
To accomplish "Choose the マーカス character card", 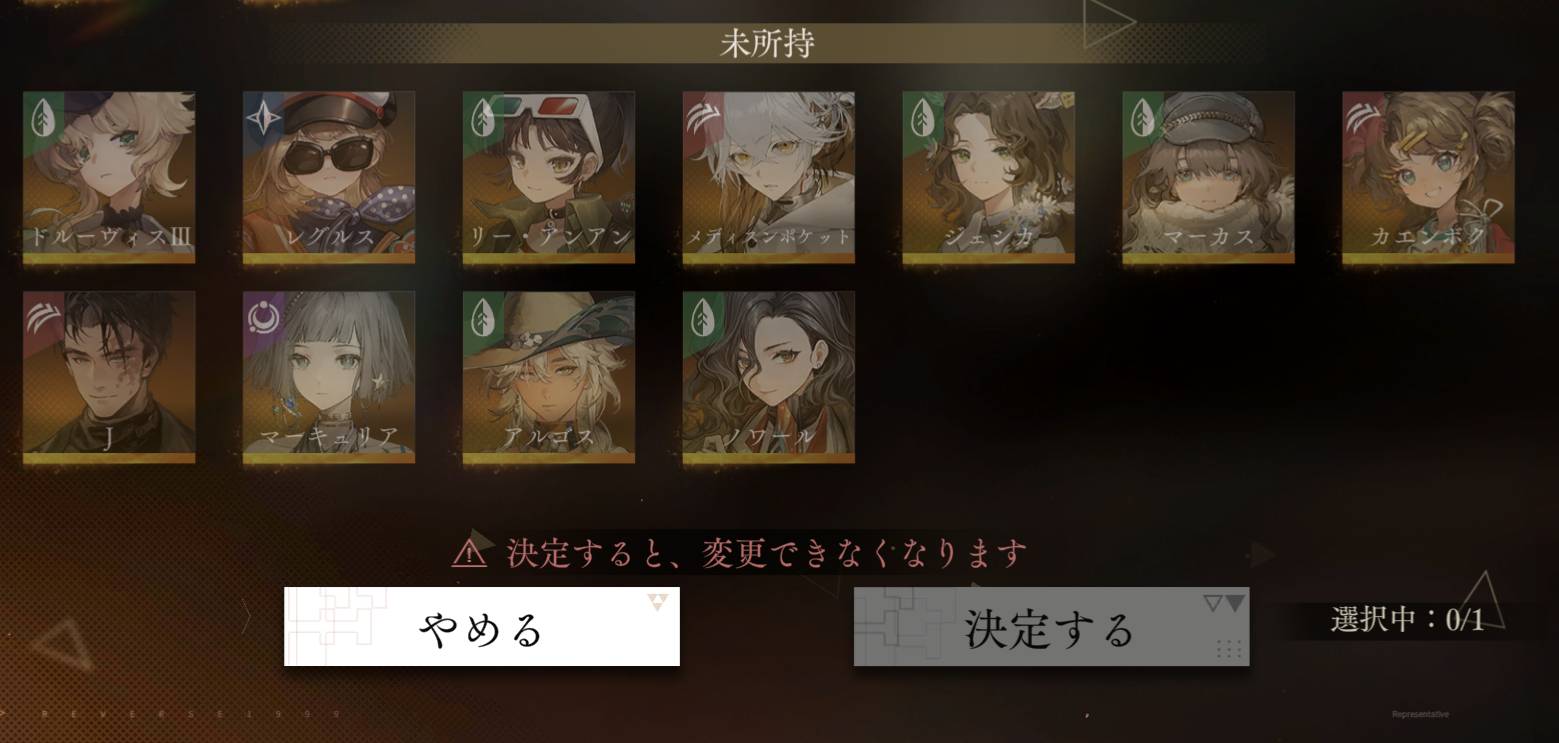I will tap(1209, 177).
